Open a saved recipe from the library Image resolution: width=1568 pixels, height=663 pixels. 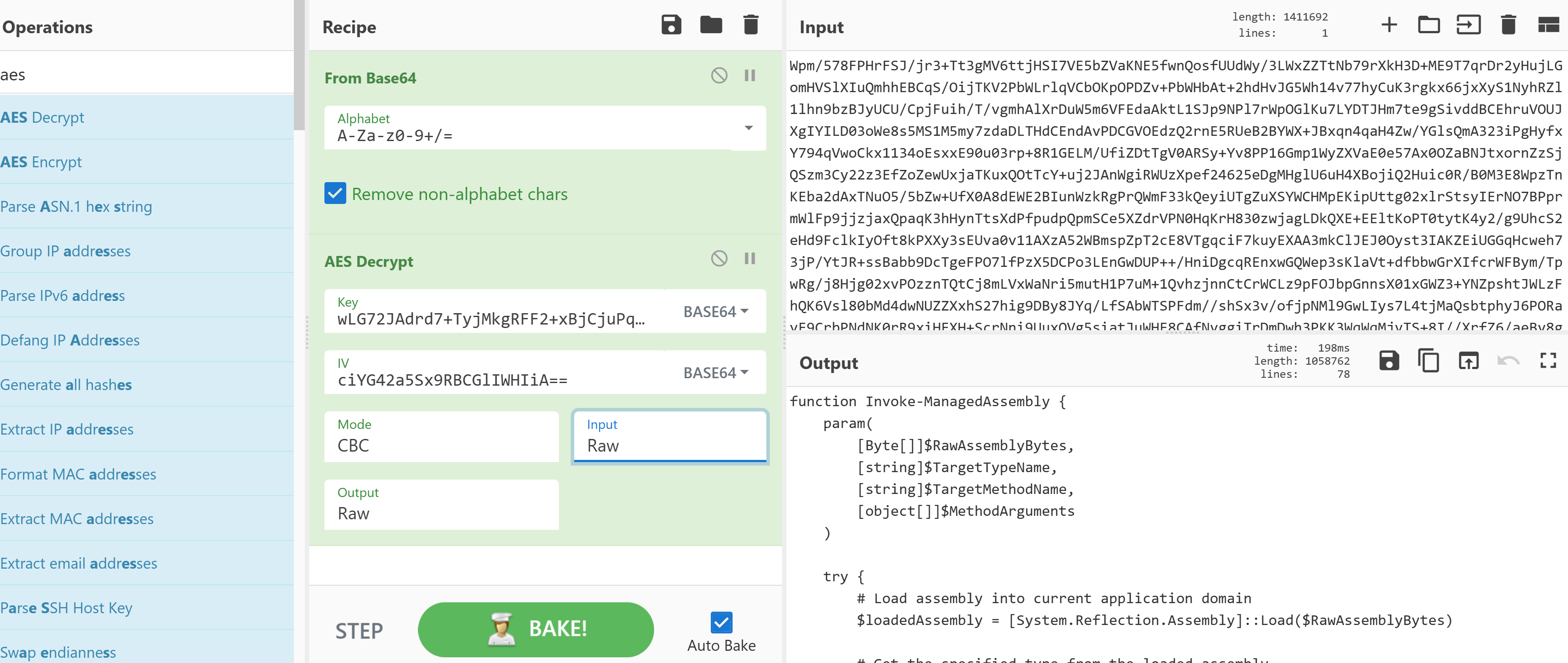(x=711, y=25)
